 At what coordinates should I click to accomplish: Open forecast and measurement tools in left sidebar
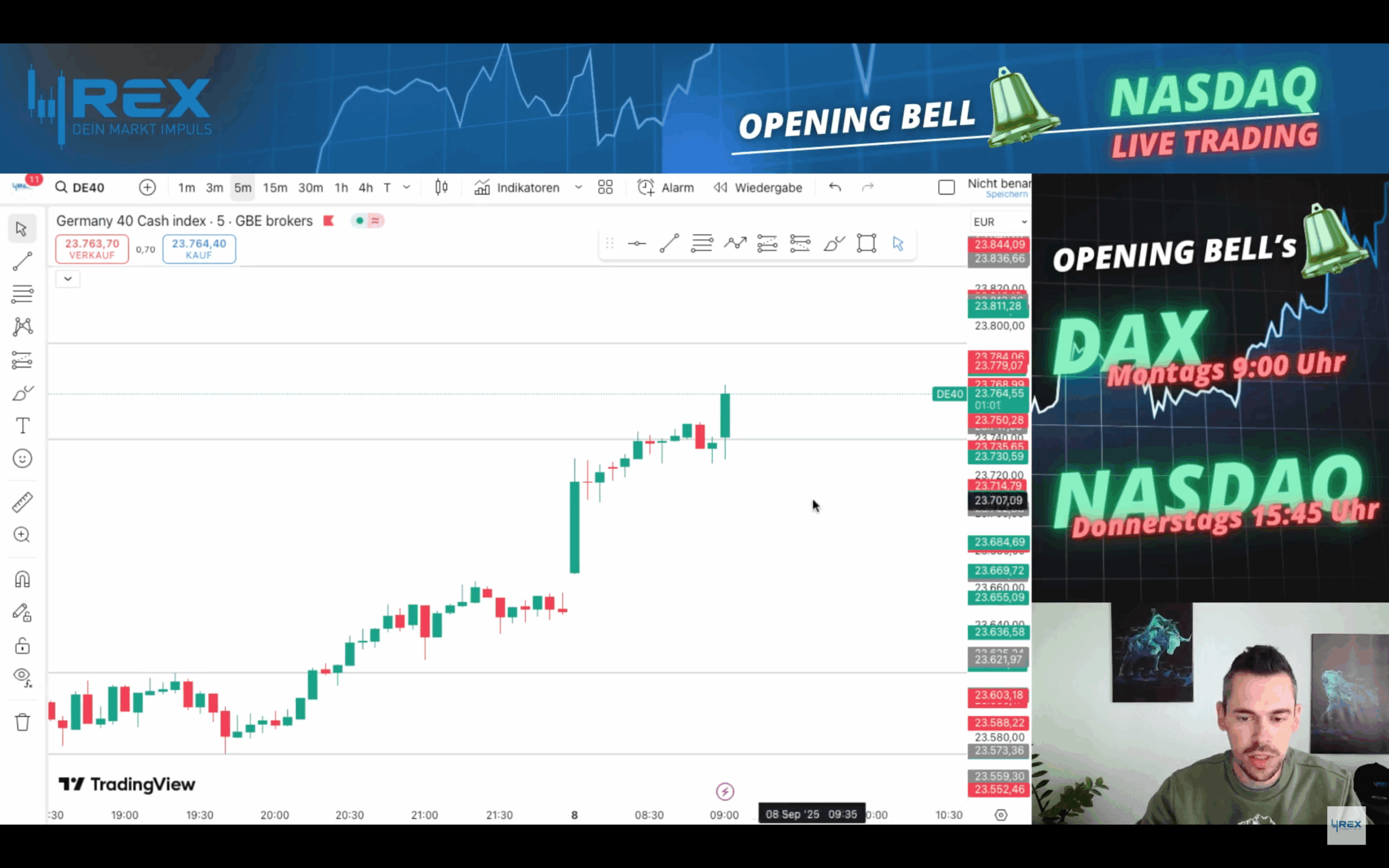(22, 360)
